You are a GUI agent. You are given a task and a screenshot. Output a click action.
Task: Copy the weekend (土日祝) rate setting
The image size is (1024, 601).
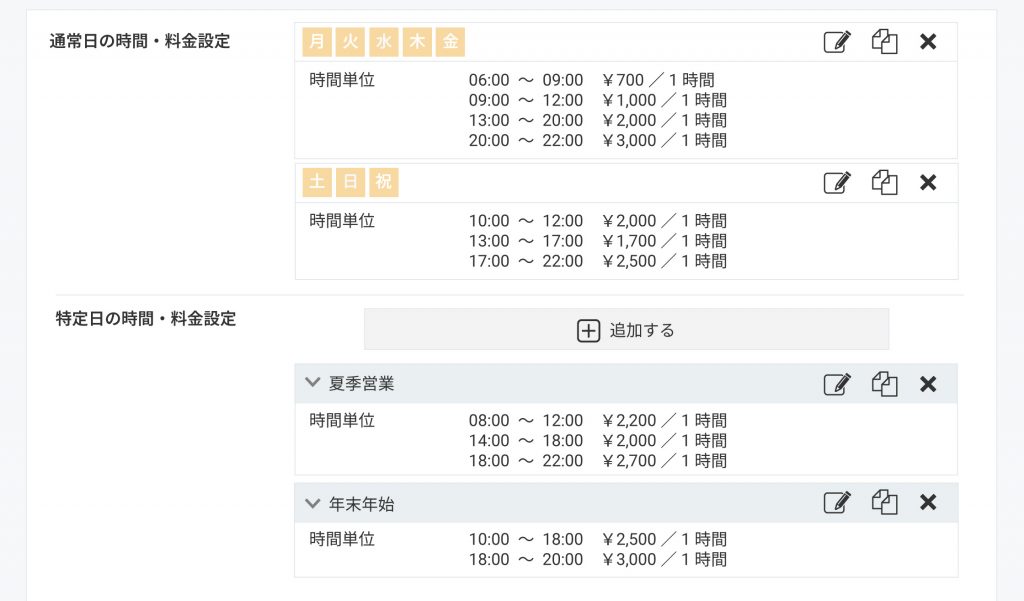pos(884,183)
